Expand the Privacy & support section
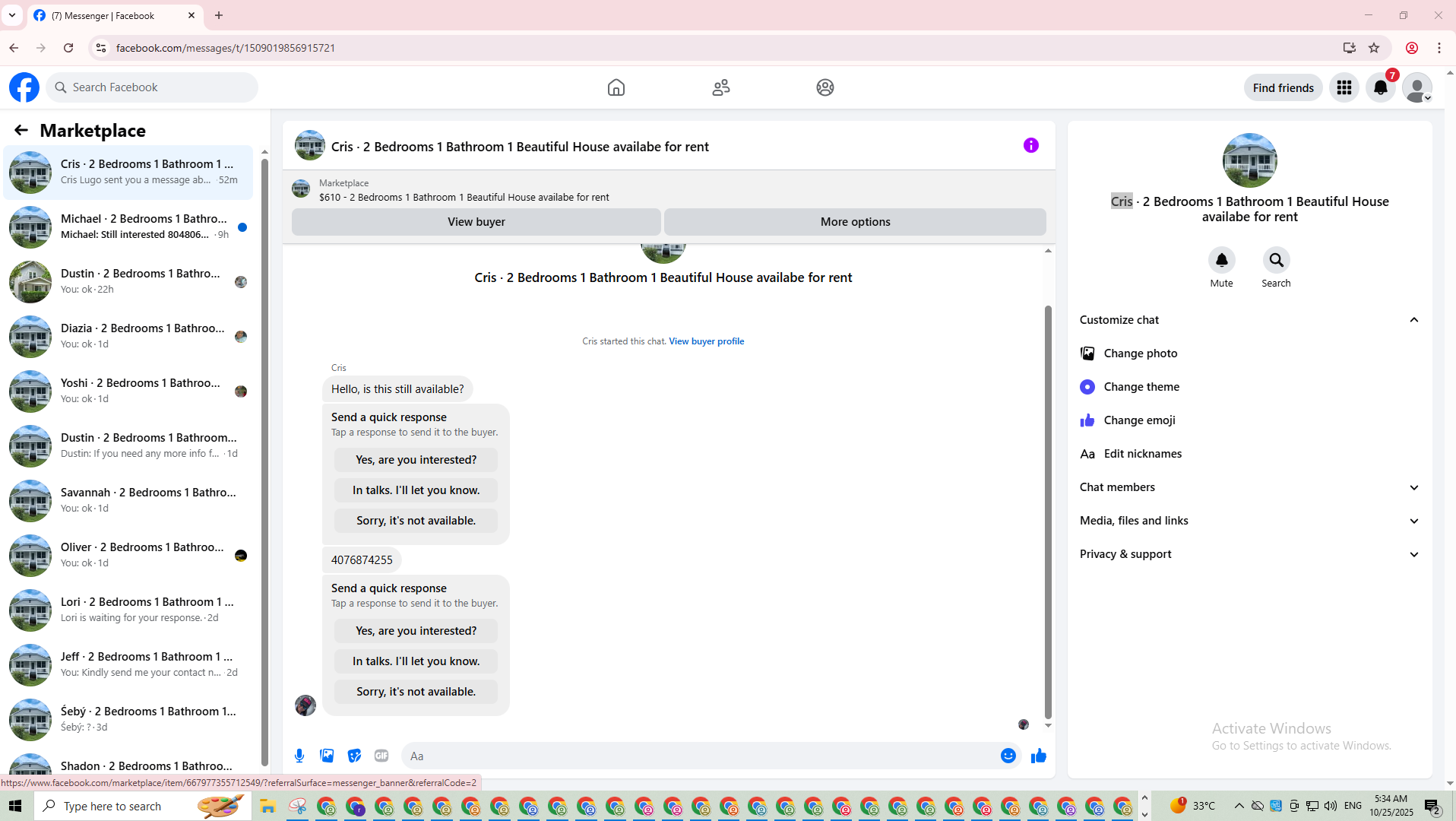Image resolution: width=1456 pixels, height=821 pixels. (x=1250, y=554)
